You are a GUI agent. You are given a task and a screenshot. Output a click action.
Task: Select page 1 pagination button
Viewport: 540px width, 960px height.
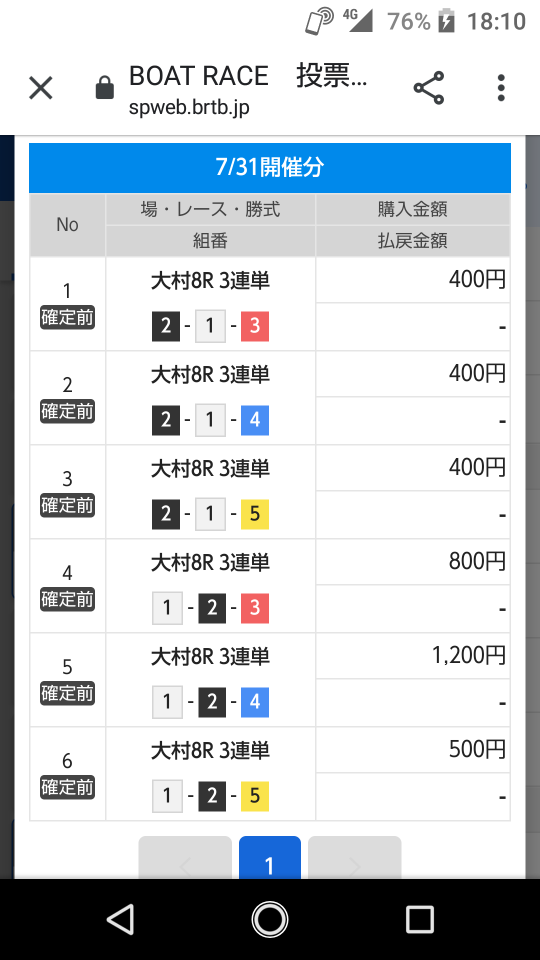click(269, 858)
